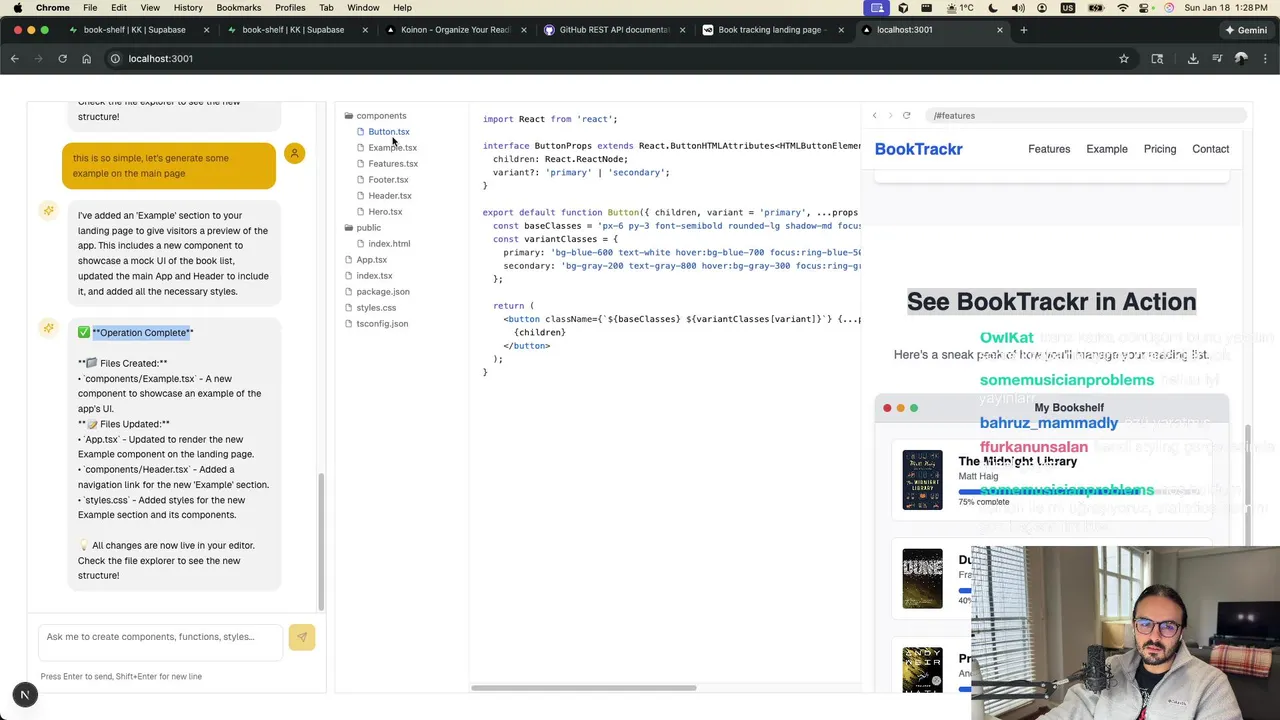Click Contact link in BookTrackr nav

(1210, 149)
